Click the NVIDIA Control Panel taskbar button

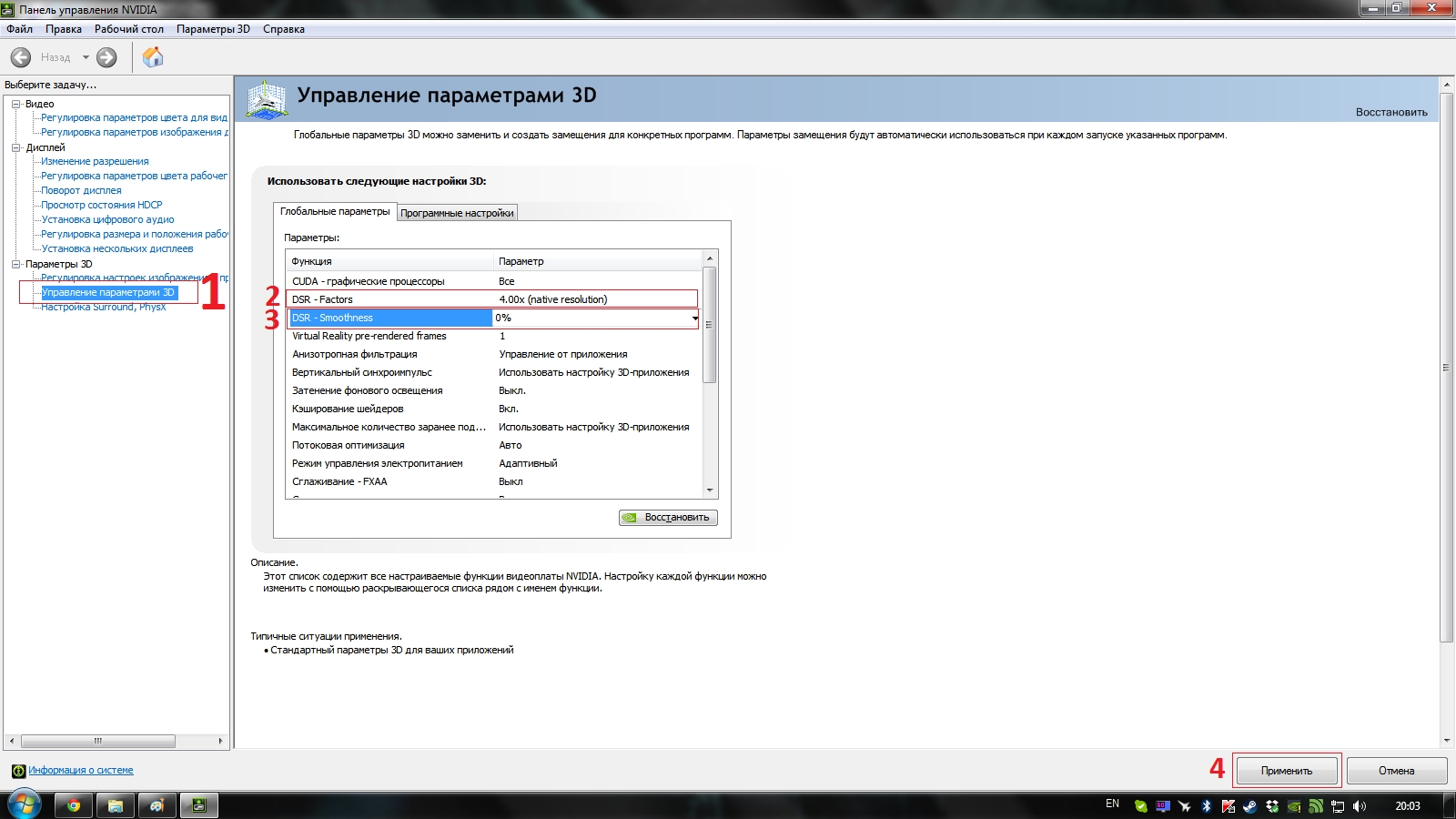click(x=199, y=805)
